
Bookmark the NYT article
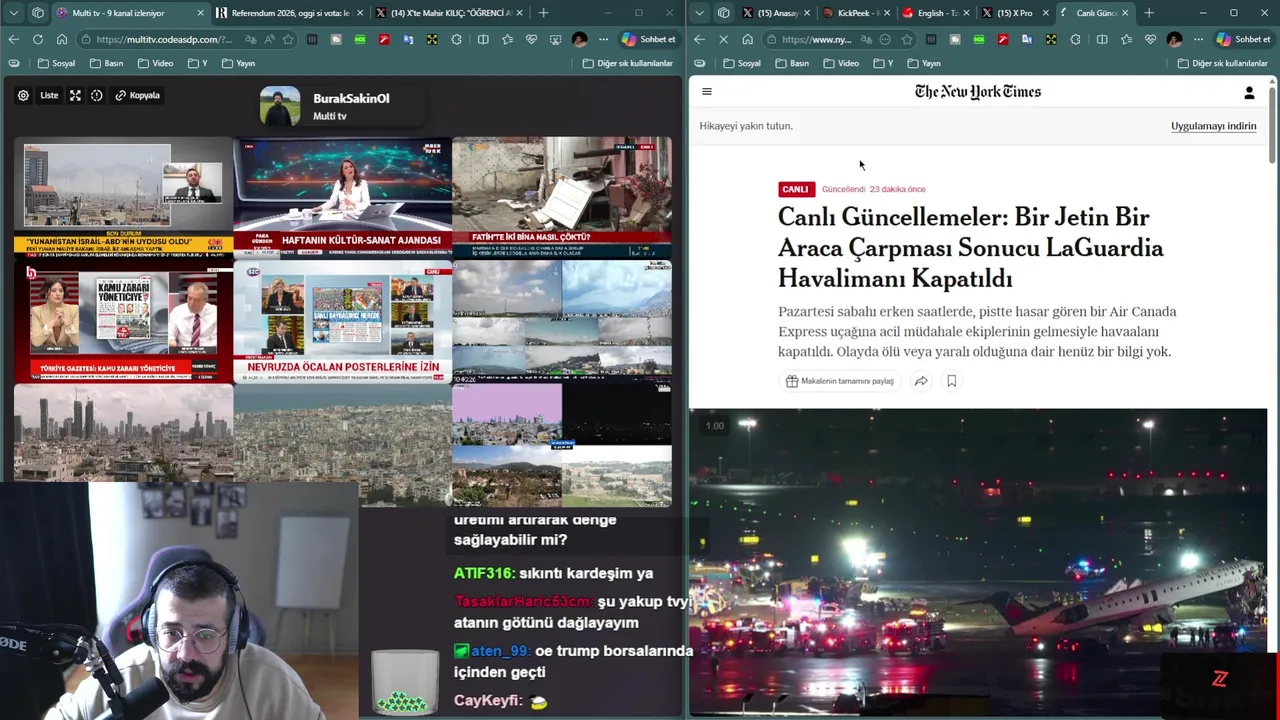point(951,381)
